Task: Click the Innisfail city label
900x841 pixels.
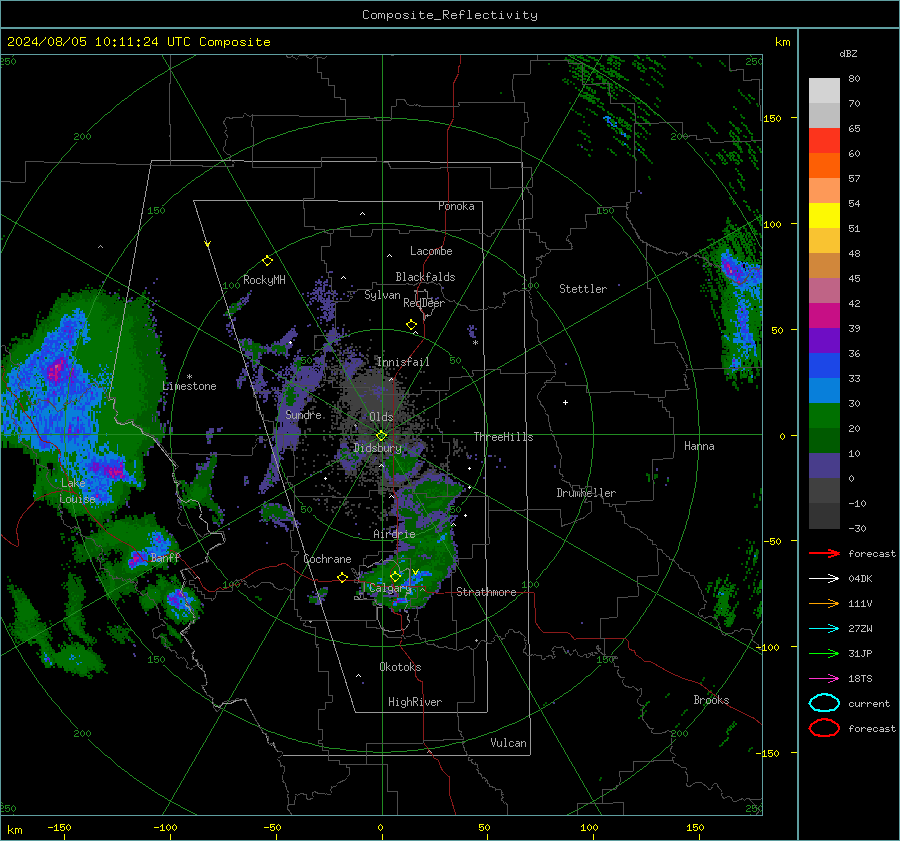Action: 403,362
